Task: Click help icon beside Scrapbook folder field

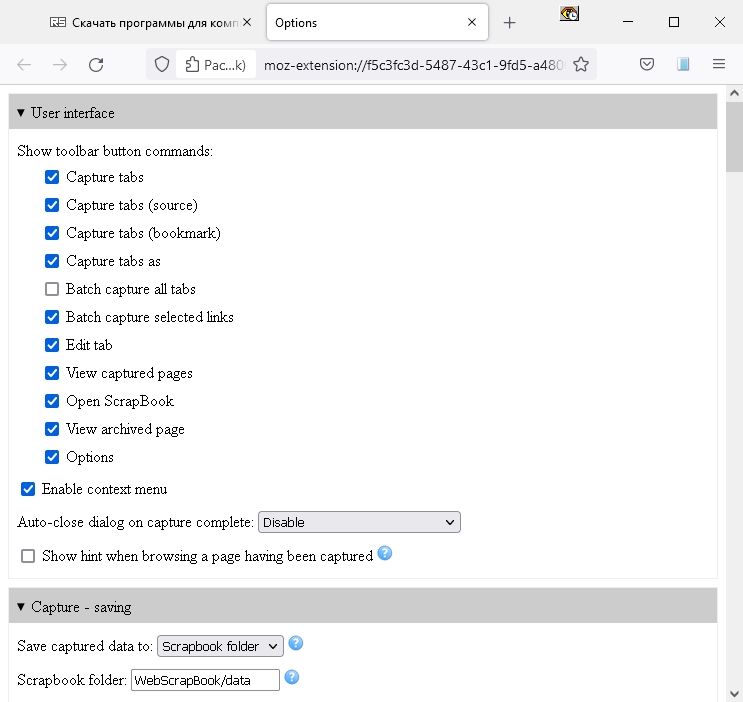Action: click(292, 678)
